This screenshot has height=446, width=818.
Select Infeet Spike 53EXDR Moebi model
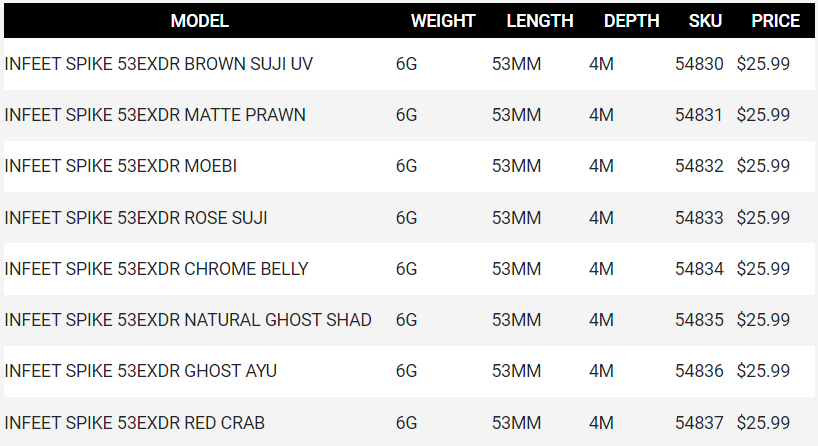[121, 166]
